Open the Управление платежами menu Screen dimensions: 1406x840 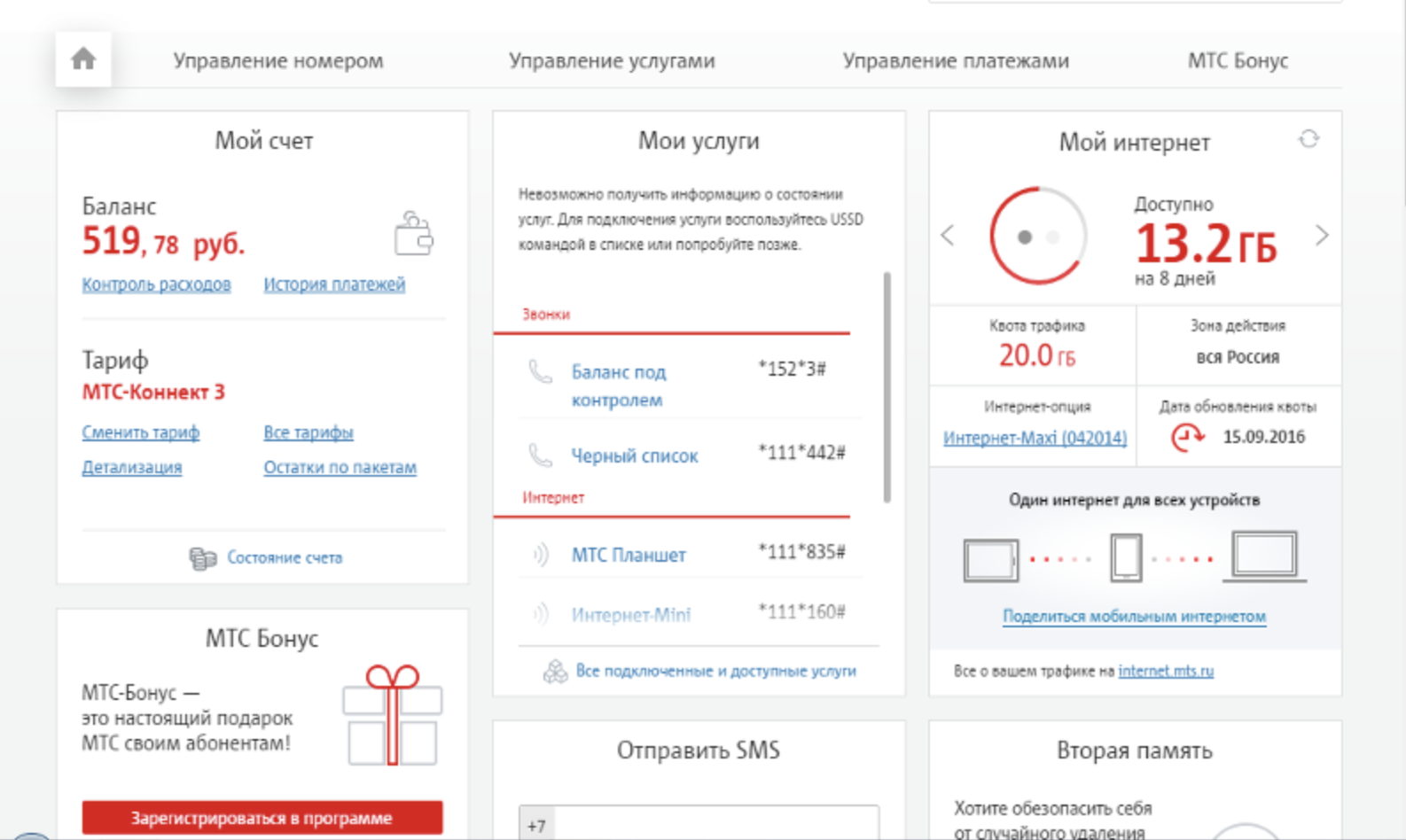pyautogui.click(x=956, y=60)
